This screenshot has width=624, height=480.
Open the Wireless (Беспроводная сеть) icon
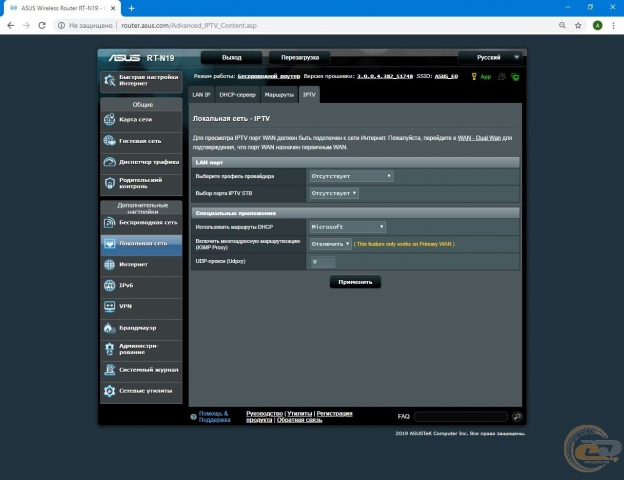pos(109,222)
